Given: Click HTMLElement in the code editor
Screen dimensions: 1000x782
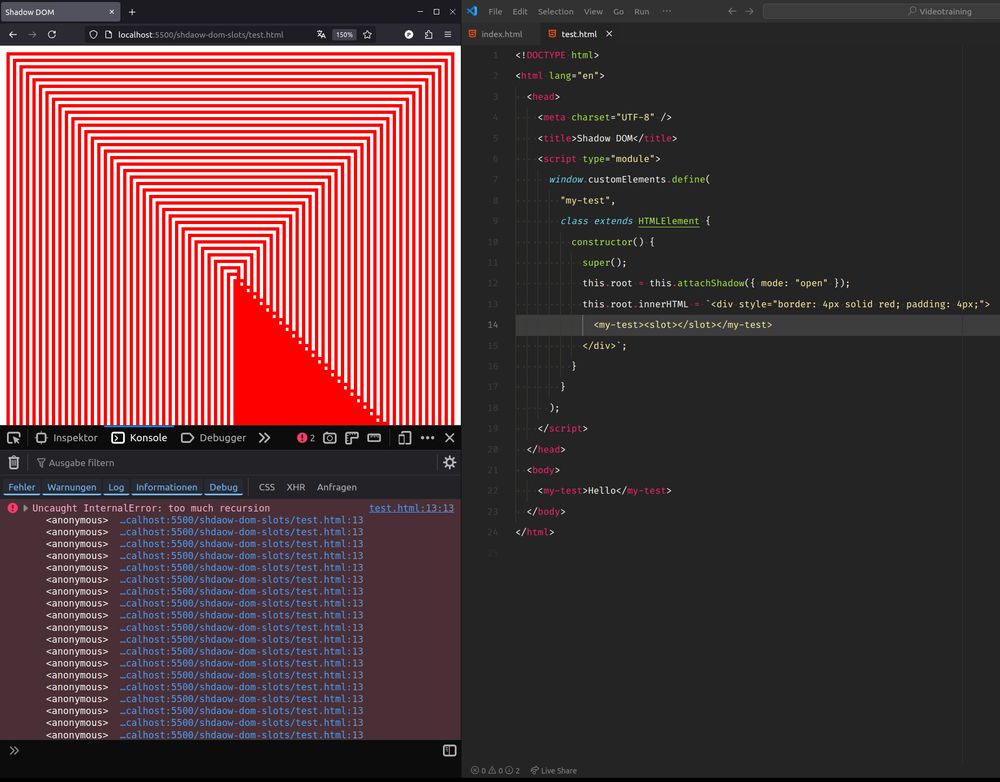Looking at the screenshot, I should [x=668, y=221].
